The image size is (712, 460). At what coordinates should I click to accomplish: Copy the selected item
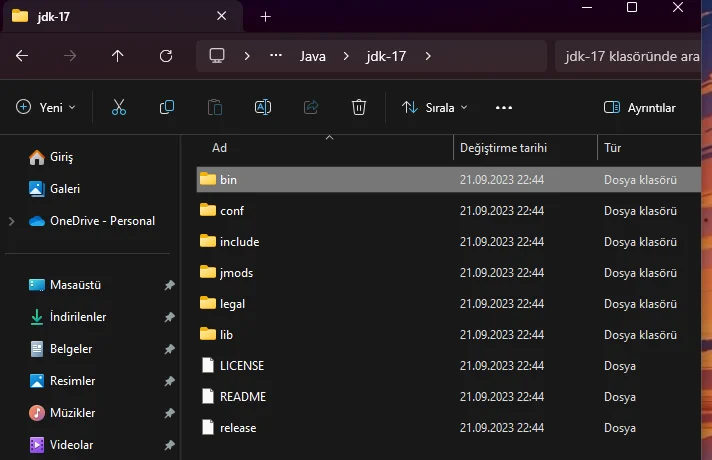tap(167, 108)
